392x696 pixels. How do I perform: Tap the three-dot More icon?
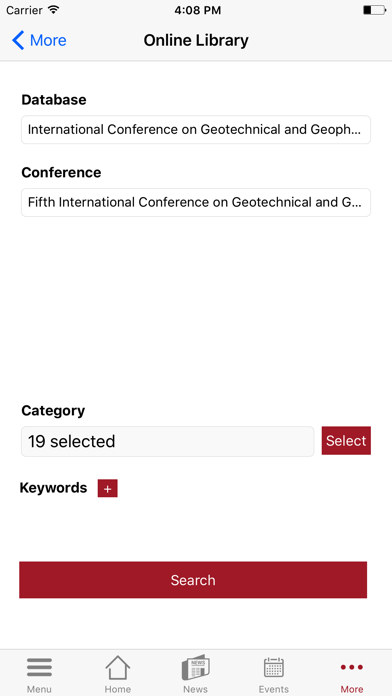[352, 667]
